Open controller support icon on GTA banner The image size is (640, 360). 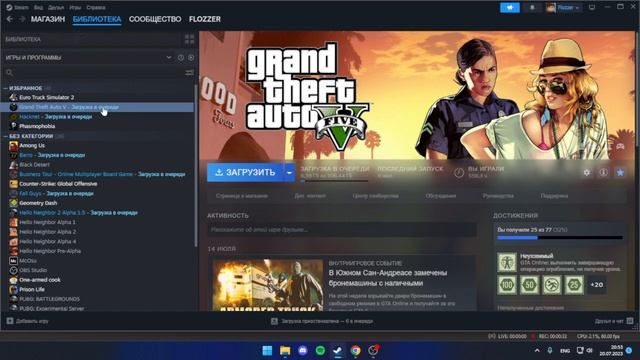[620, 146]
